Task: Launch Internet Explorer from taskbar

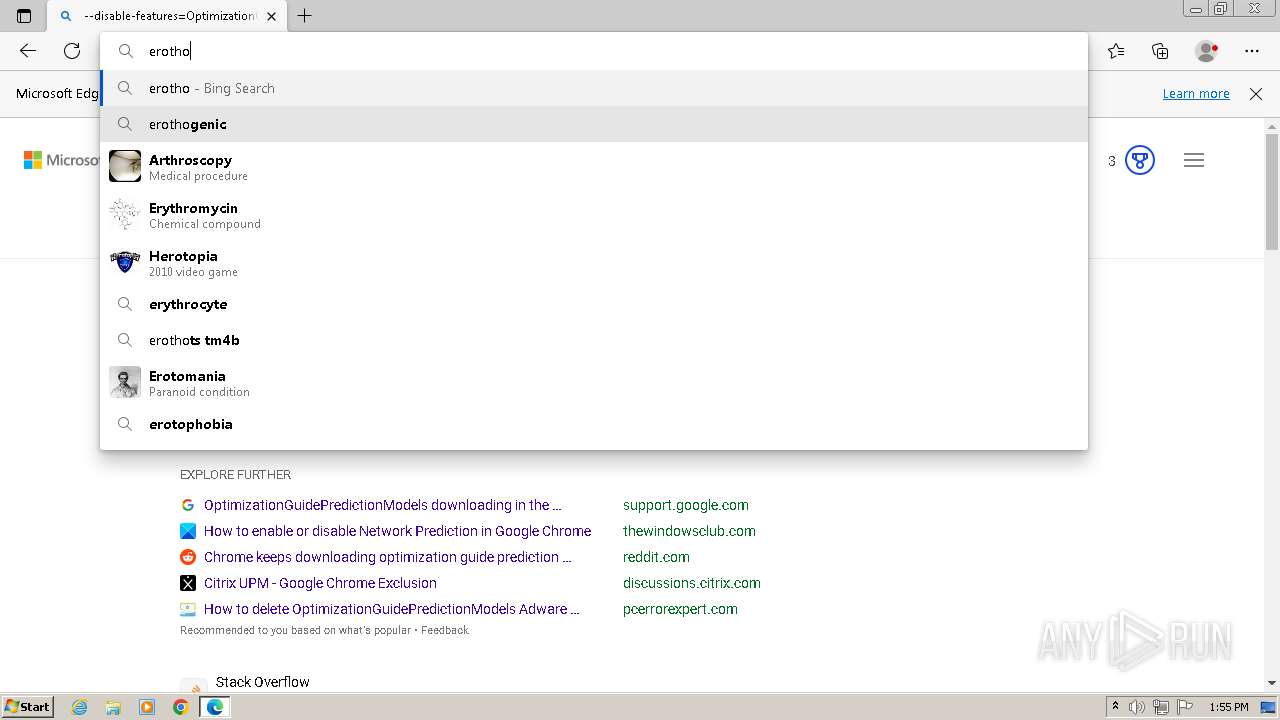Action: click(x=79, y=707)
